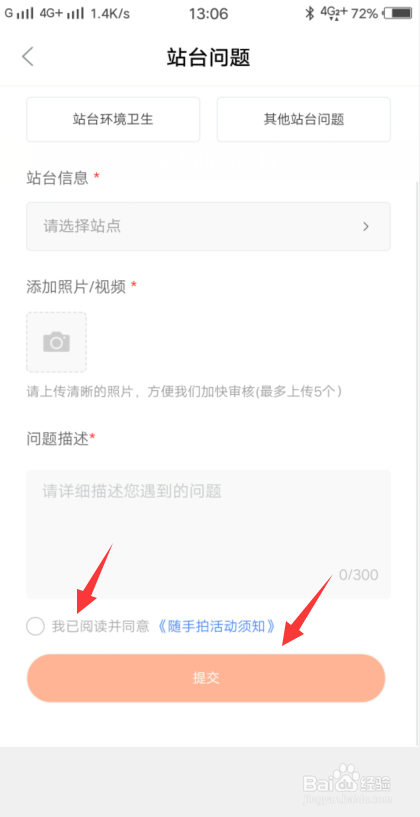Tap the Bluetooth status icon
Viewport: 420px width, 817px height.
click(310, 14)
